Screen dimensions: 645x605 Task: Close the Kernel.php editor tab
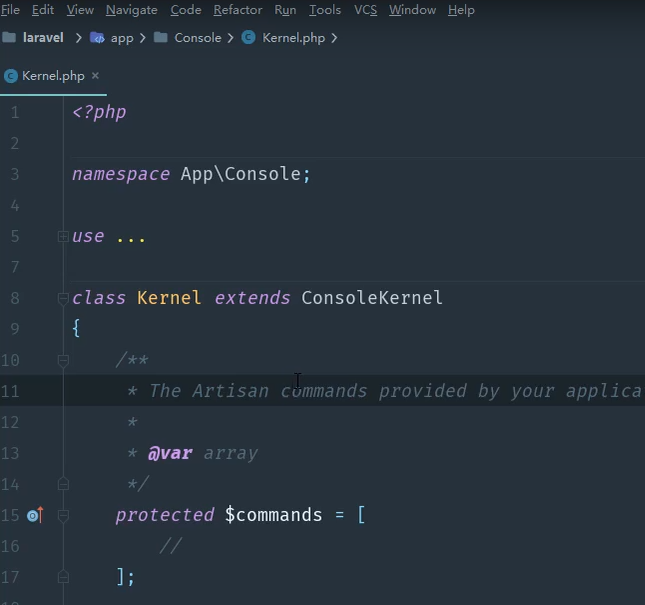(95, 76)
